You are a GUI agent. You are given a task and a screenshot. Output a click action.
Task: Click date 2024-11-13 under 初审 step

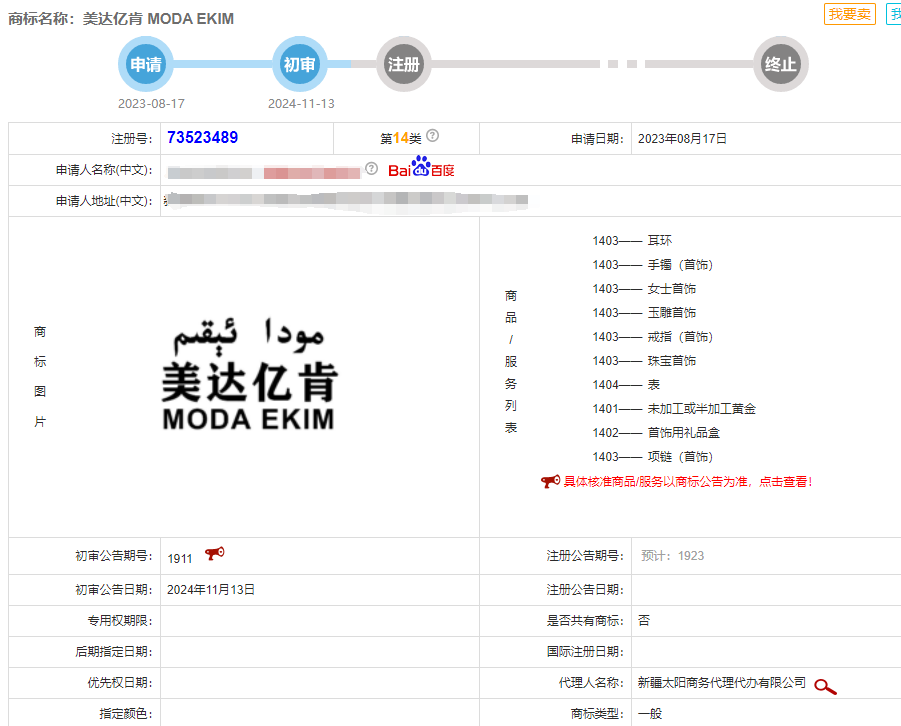click(x=301, y=103)
